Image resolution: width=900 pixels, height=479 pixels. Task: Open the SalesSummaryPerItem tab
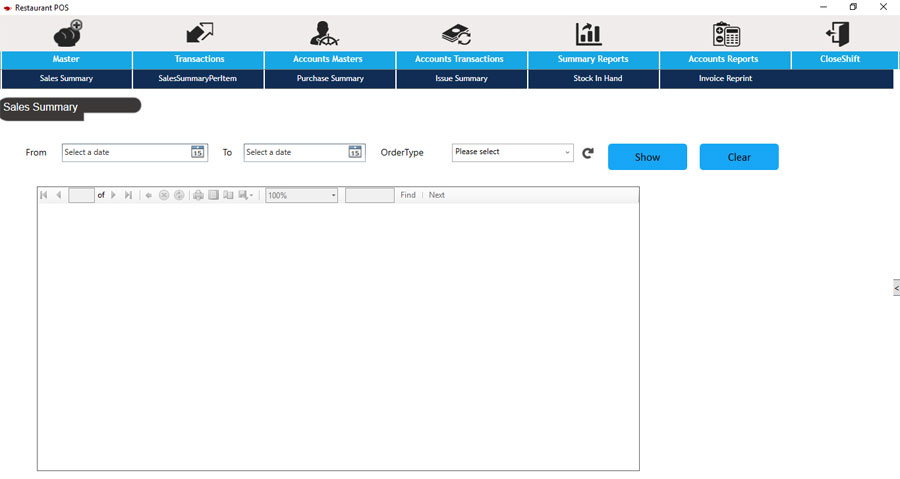point(198,78)
